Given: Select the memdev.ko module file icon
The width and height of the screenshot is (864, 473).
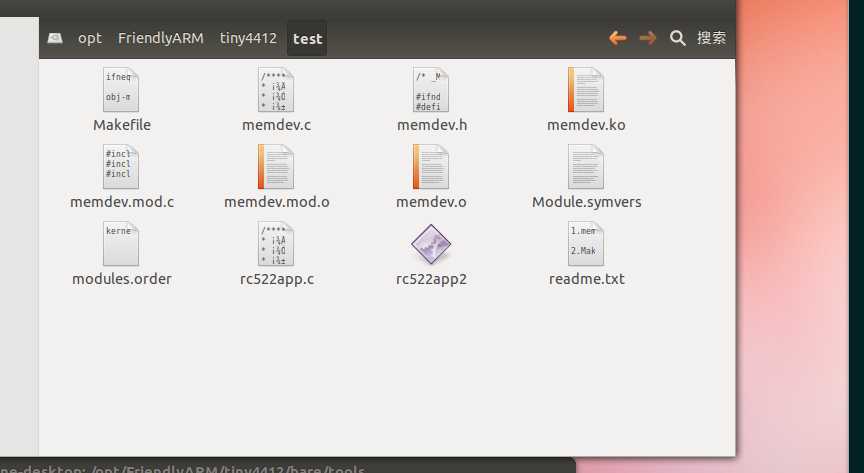Looking at the screenshot, I should point(586,89).
